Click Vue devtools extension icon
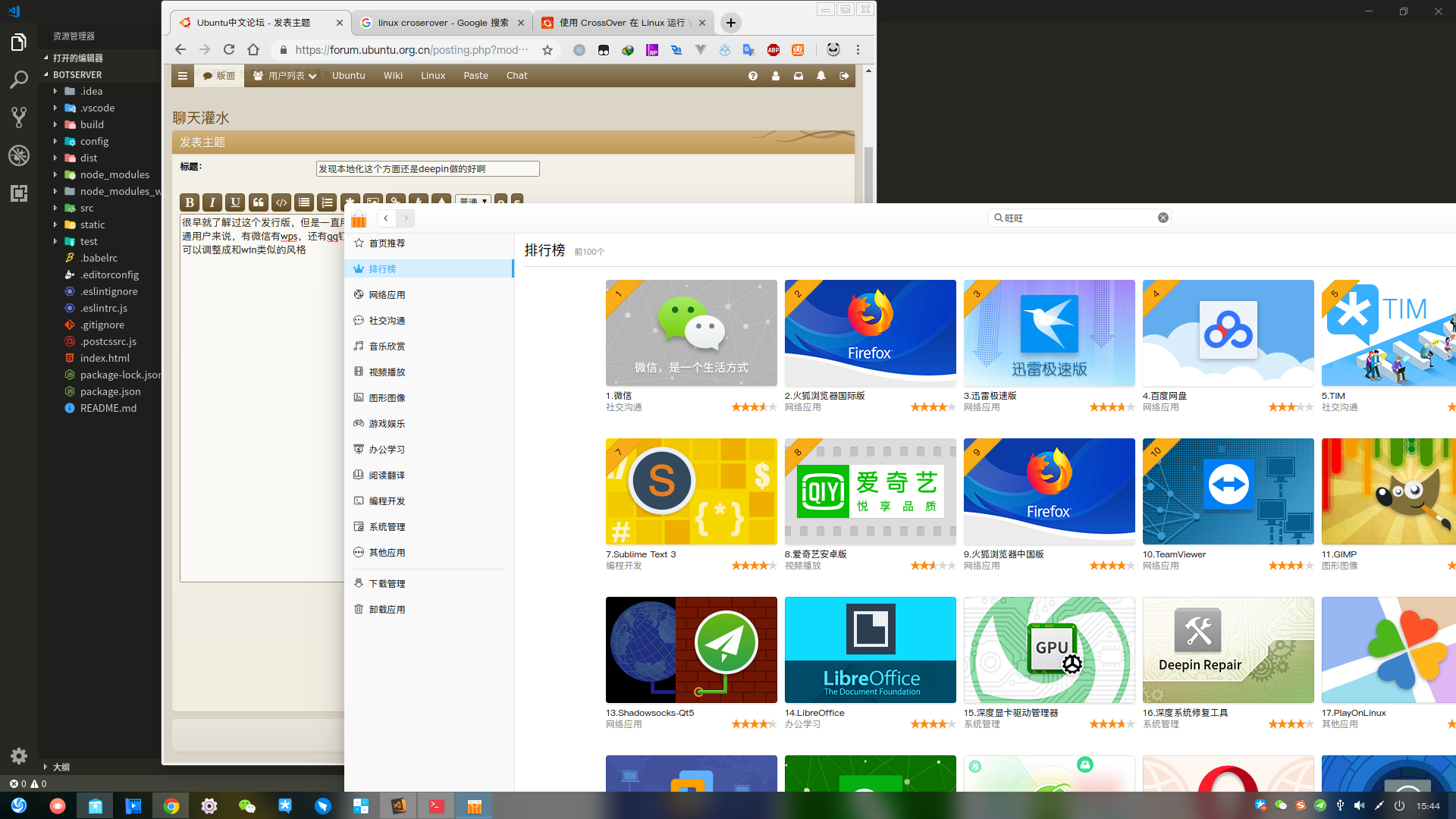The width and height of the screenshot is (1456, 819). click(x=700, y=50)
